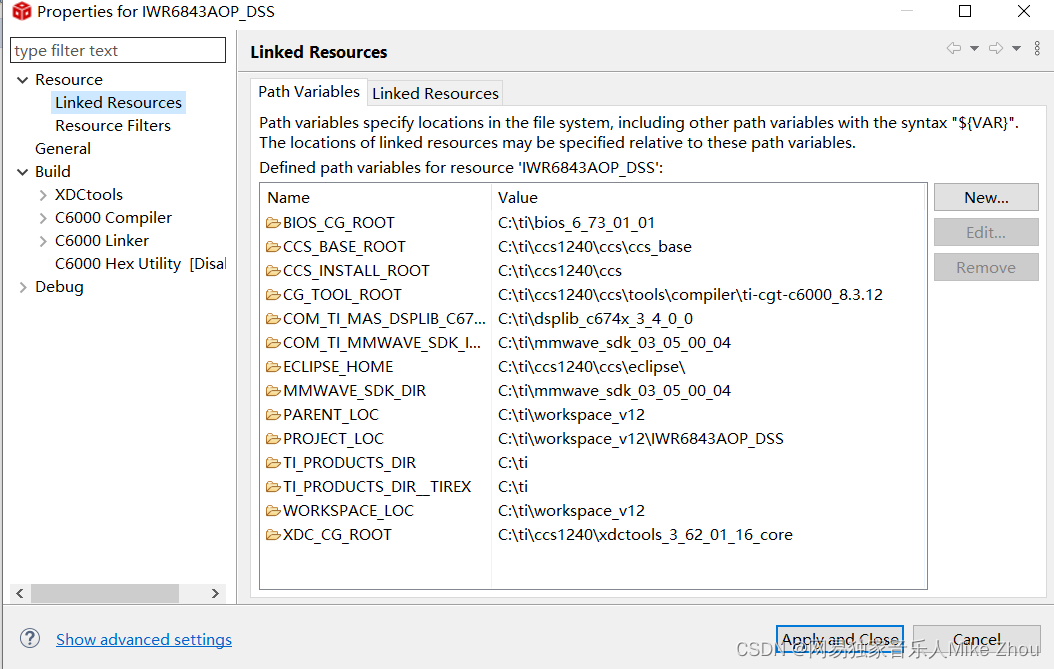Click the left scroll arrow below the tree
Viewport: 1054px width, 669px height.
(x=19, y=593)
